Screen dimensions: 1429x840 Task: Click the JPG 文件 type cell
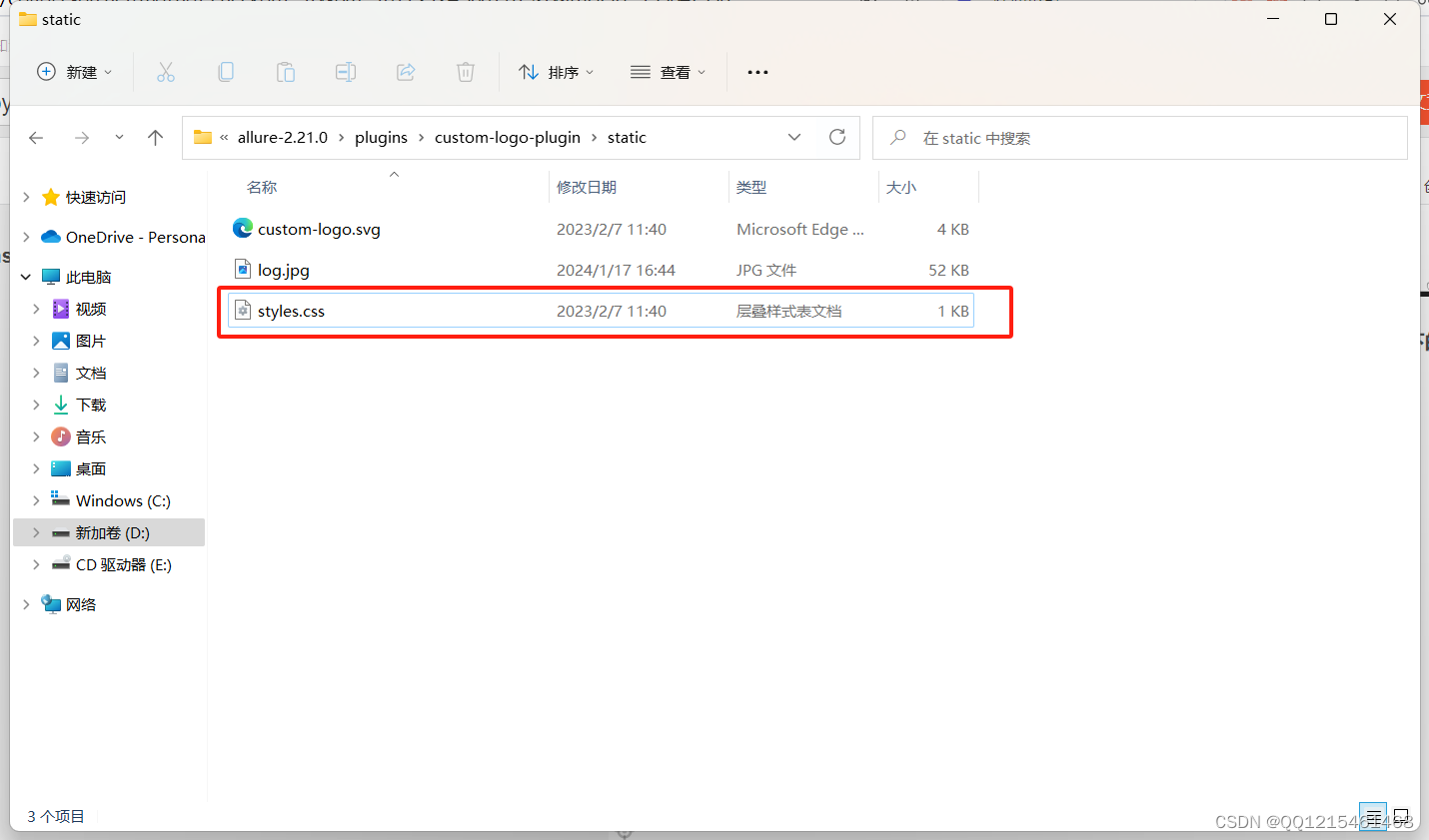coord(766,271)
